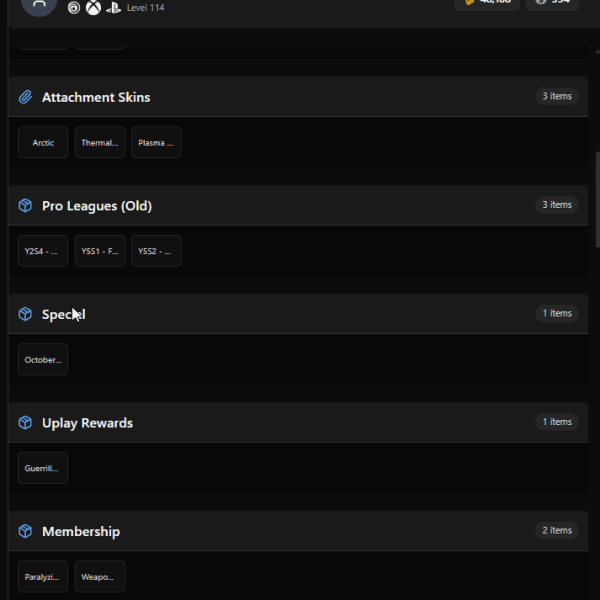The image size is (600, 600).
Task: Click the Ubisoft platform icon
Action: [x=74, y=7]
